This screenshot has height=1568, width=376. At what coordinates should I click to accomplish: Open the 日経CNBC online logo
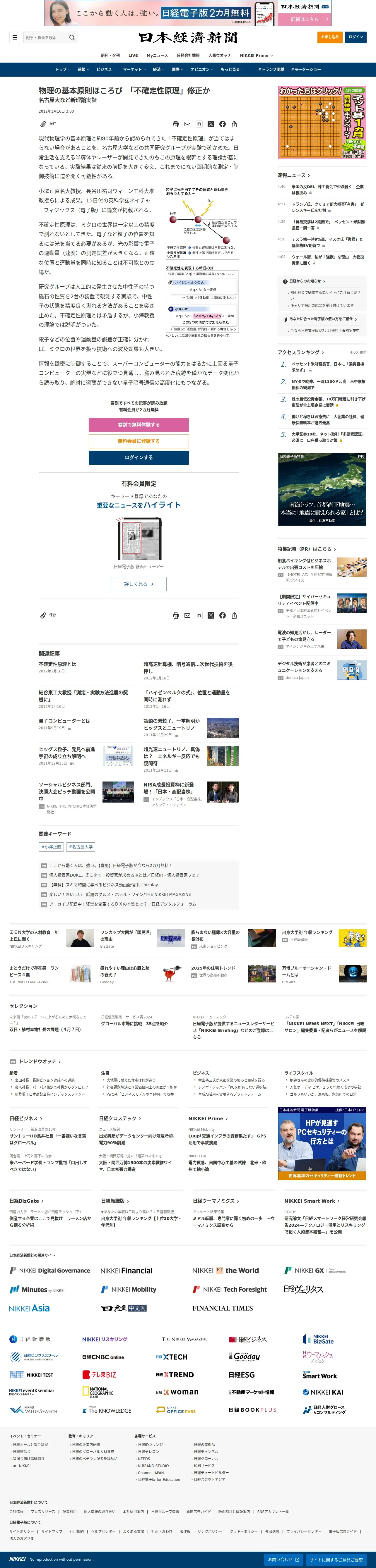point(103,1357)
